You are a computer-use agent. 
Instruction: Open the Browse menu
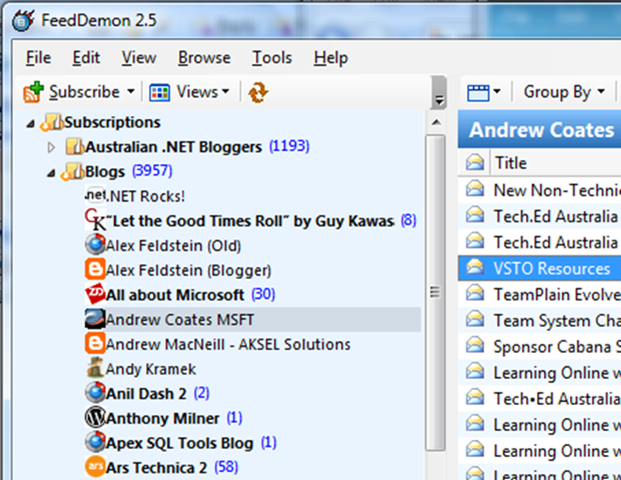pos(204,58)
